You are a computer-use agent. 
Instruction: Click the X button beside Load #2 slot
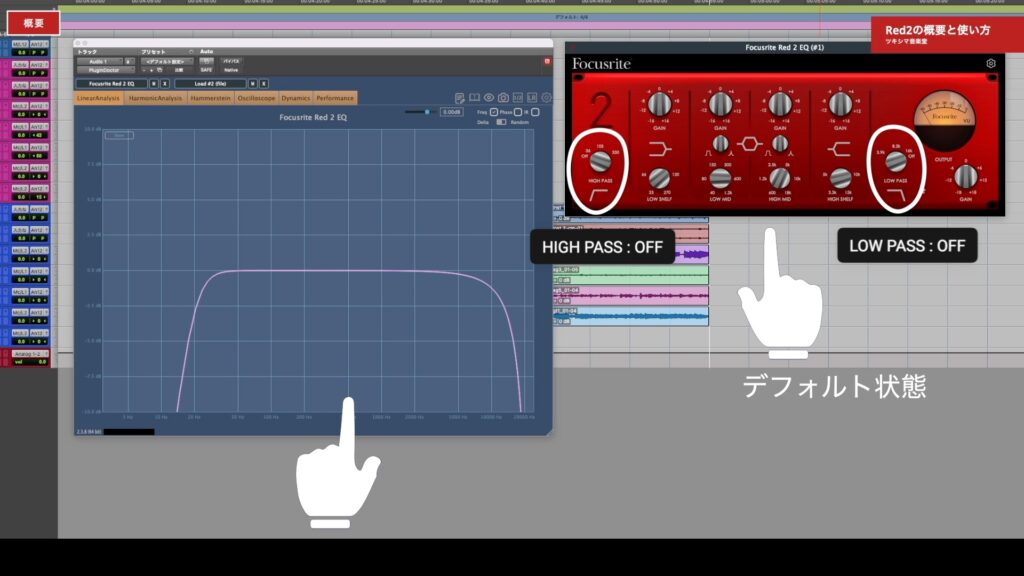(264, 84)
